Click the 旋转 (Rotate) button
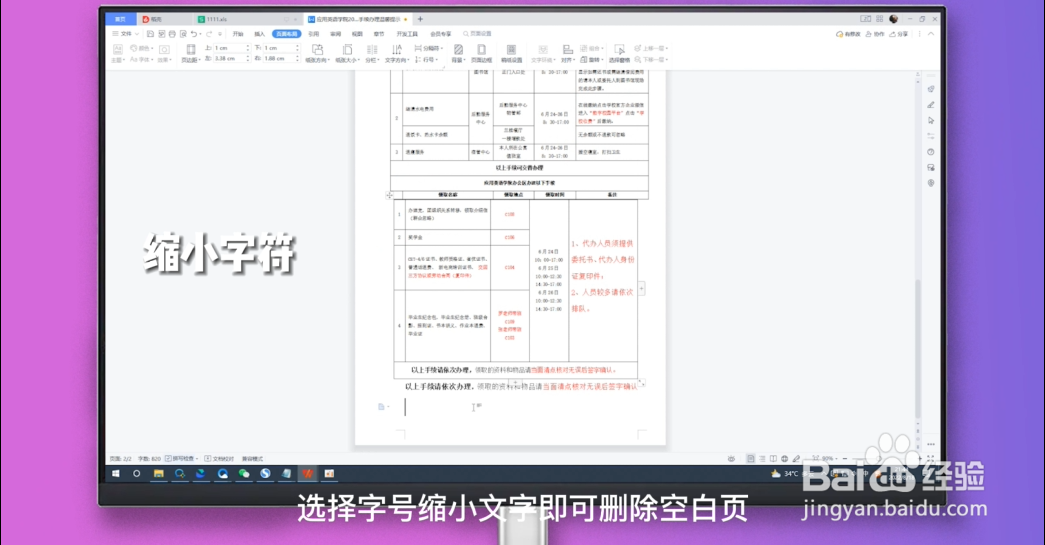The width and height of the screenshot is (1045, 545). pos(591,60)
